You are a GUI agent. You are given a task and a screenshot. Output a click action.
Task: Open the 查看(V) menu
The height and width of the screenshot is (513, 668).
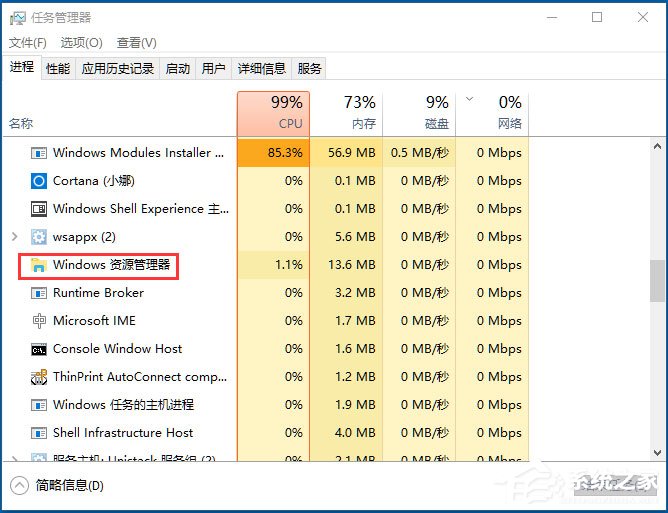click(136, 43)
